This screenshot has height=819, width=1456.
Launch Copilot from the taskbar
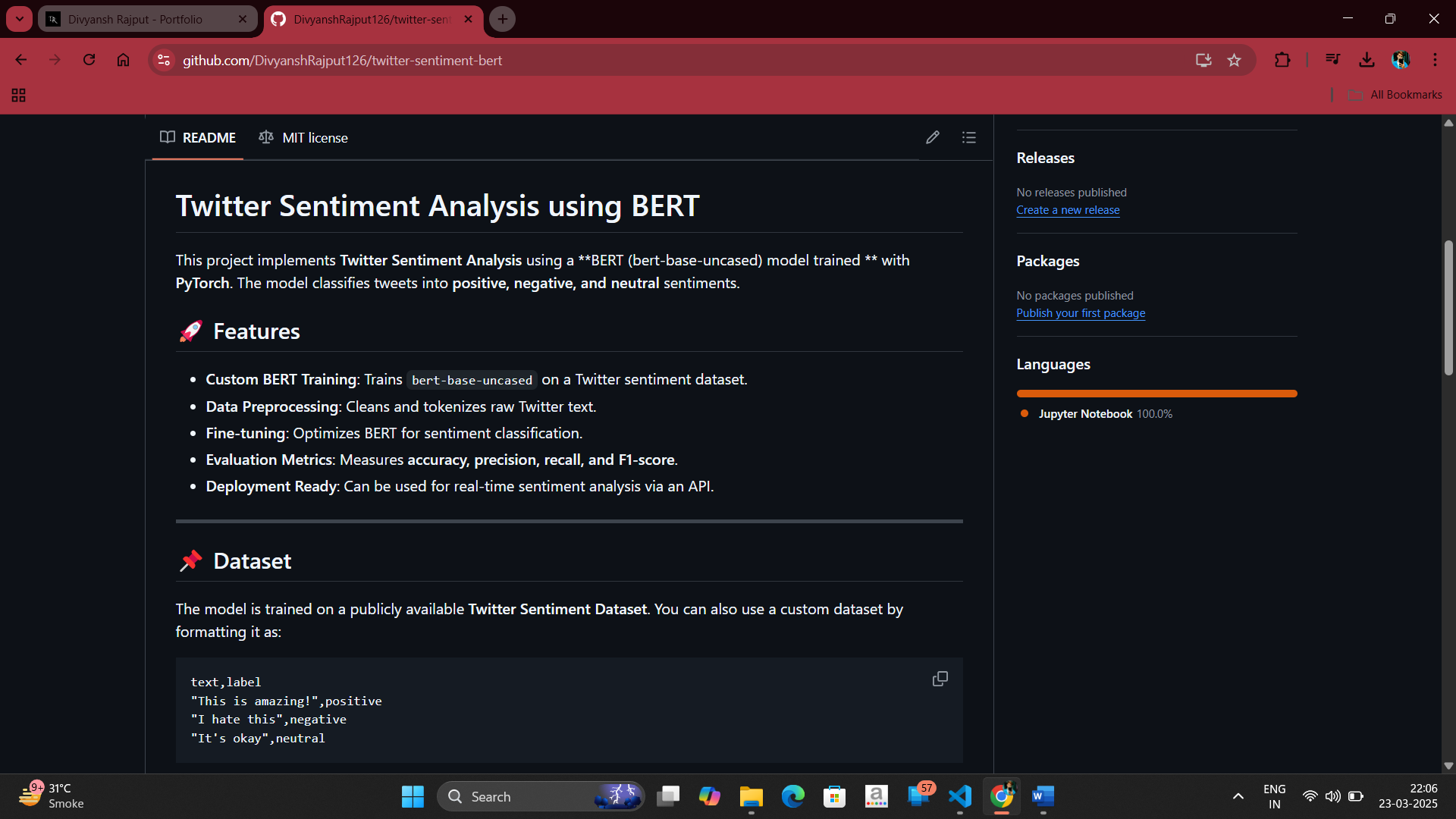(710, 796)
